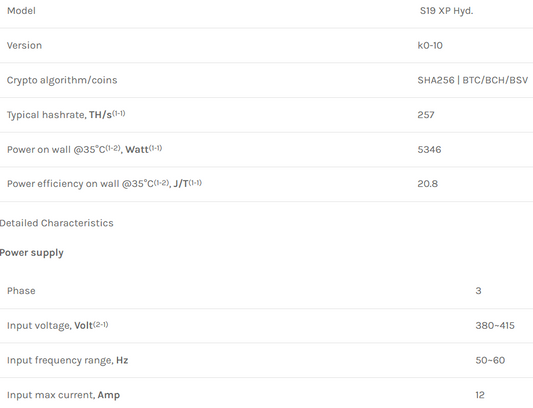Click the Model row label
533x408 pixels.
21,11
